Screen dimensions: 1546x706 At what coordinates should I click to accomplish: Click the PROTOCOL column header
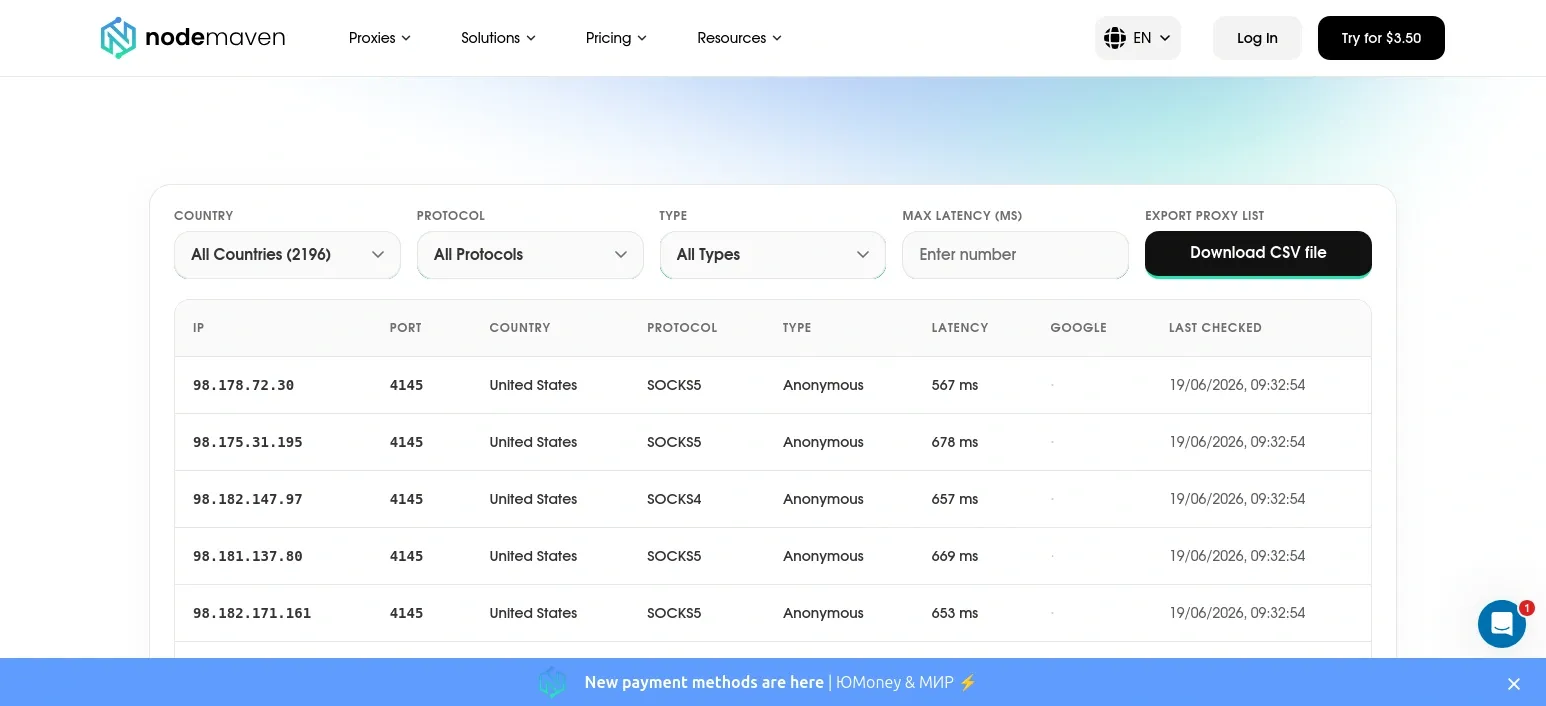682,328
